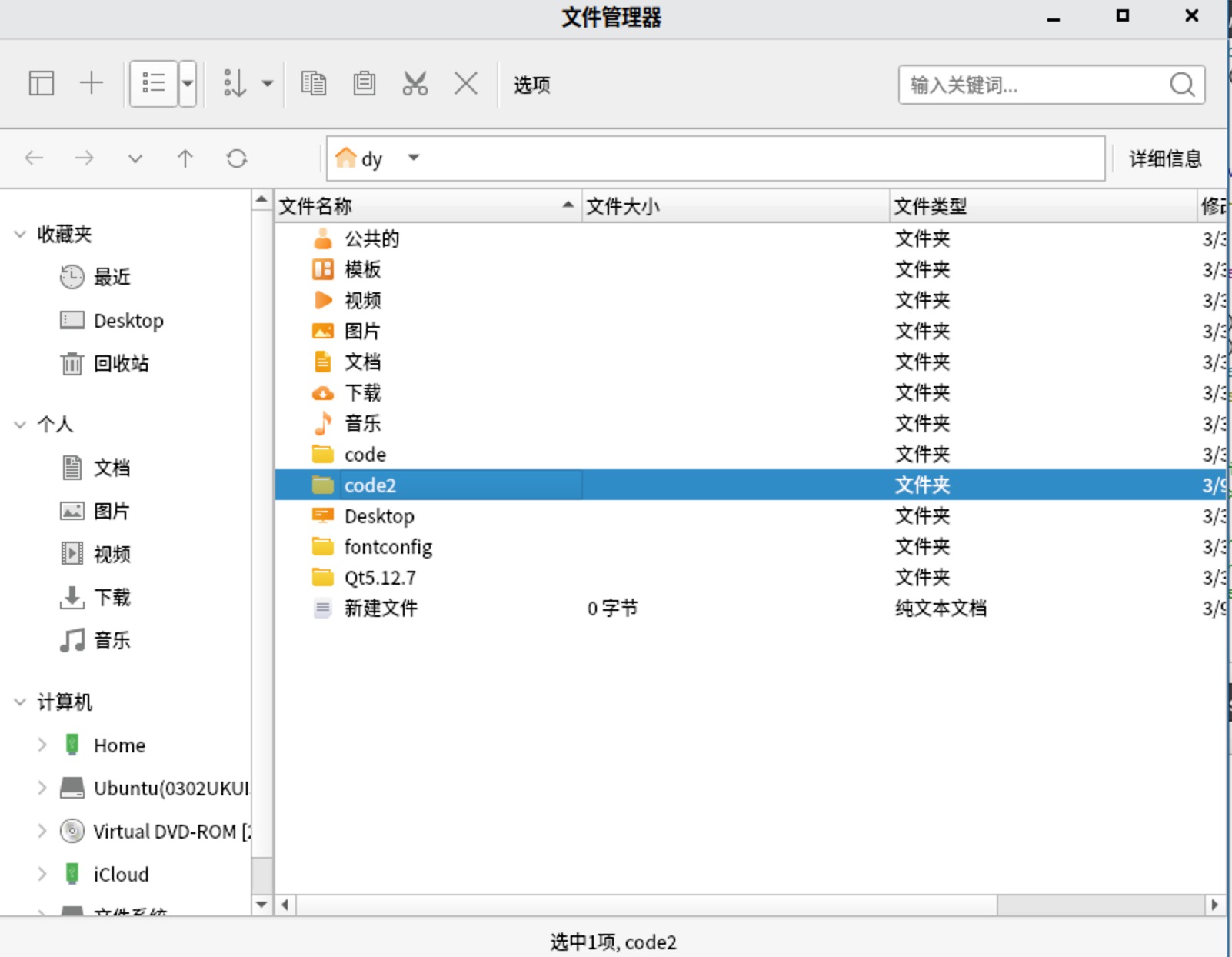Click the 详细信息 button
Screen dimensions: 1232x957
1165,158
